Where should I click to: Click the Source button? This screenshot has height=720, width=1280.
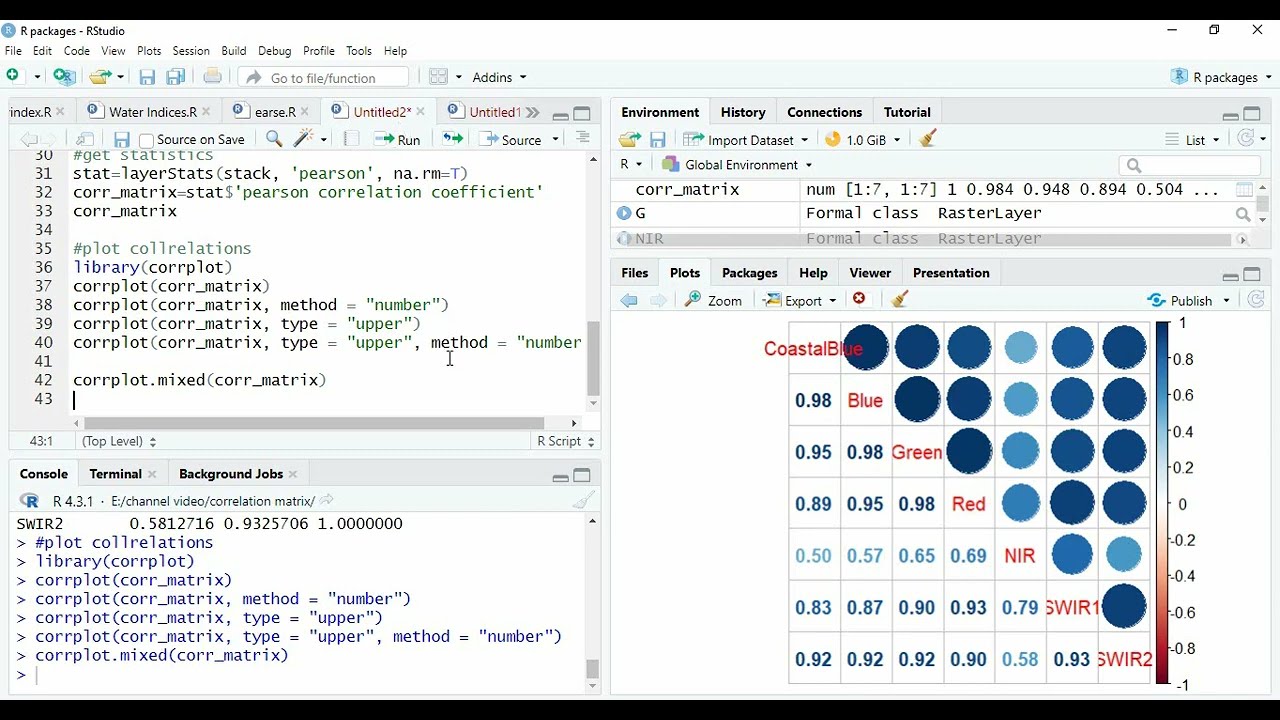coord(511,140)
